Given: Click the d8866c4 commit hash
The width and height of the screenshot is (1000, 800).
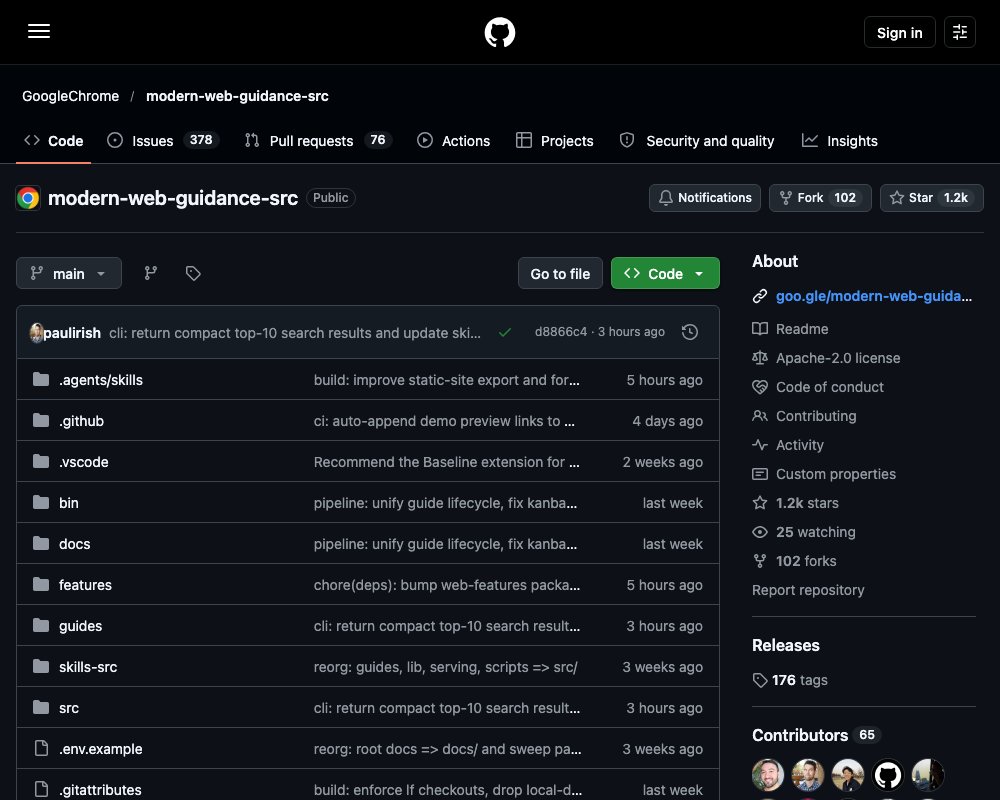Looking at the screenshot, I should 561,332.
